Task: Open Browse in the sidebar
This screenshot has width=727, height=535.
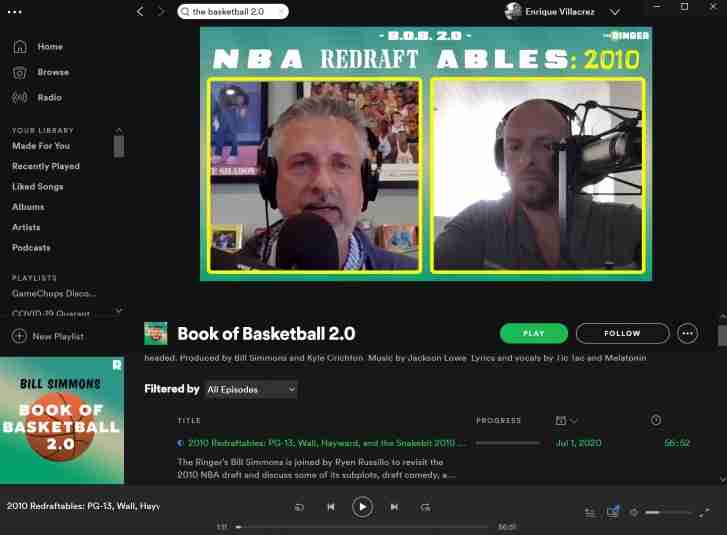Action: 53,72
